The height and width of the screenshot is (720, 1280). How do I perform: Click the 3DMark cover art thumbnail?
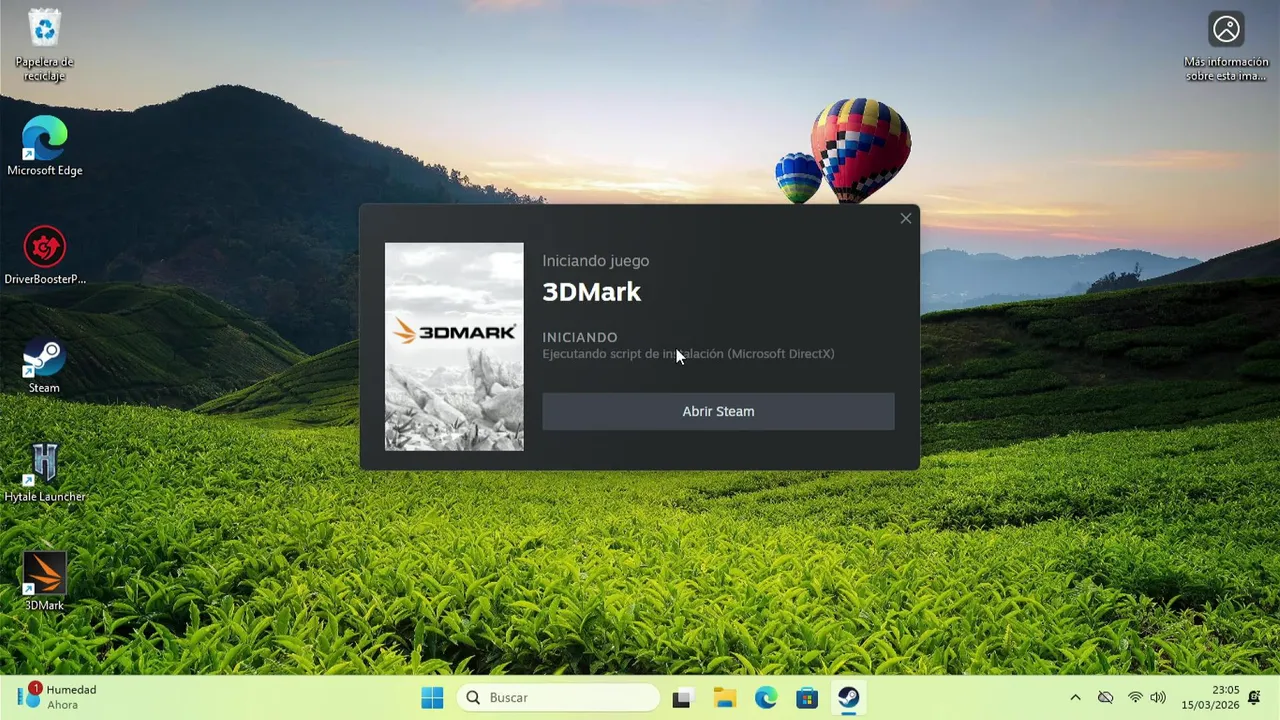(x=454, y=346)
